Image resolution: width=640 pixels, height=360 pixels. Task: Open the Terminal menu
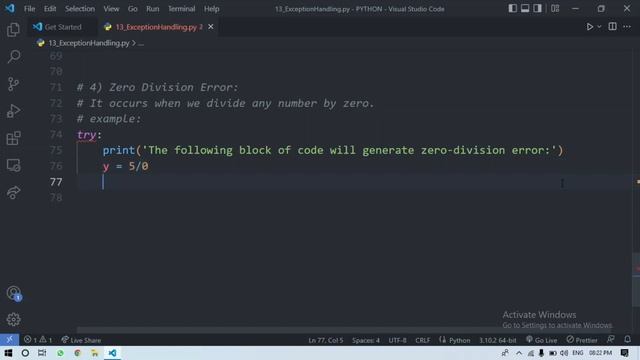pyautogui.click(x=182, y=9)
